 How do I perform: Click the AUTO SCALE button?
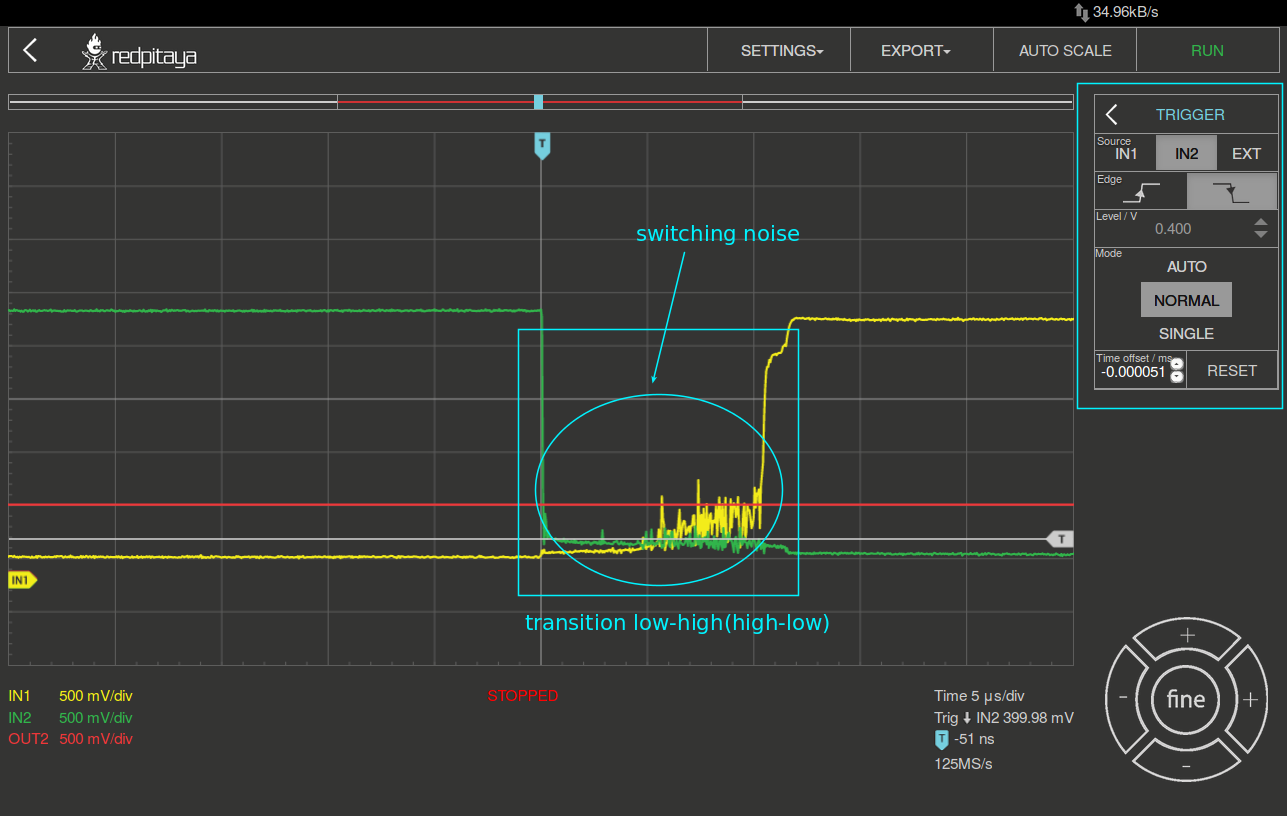(x=1065, y=51)
